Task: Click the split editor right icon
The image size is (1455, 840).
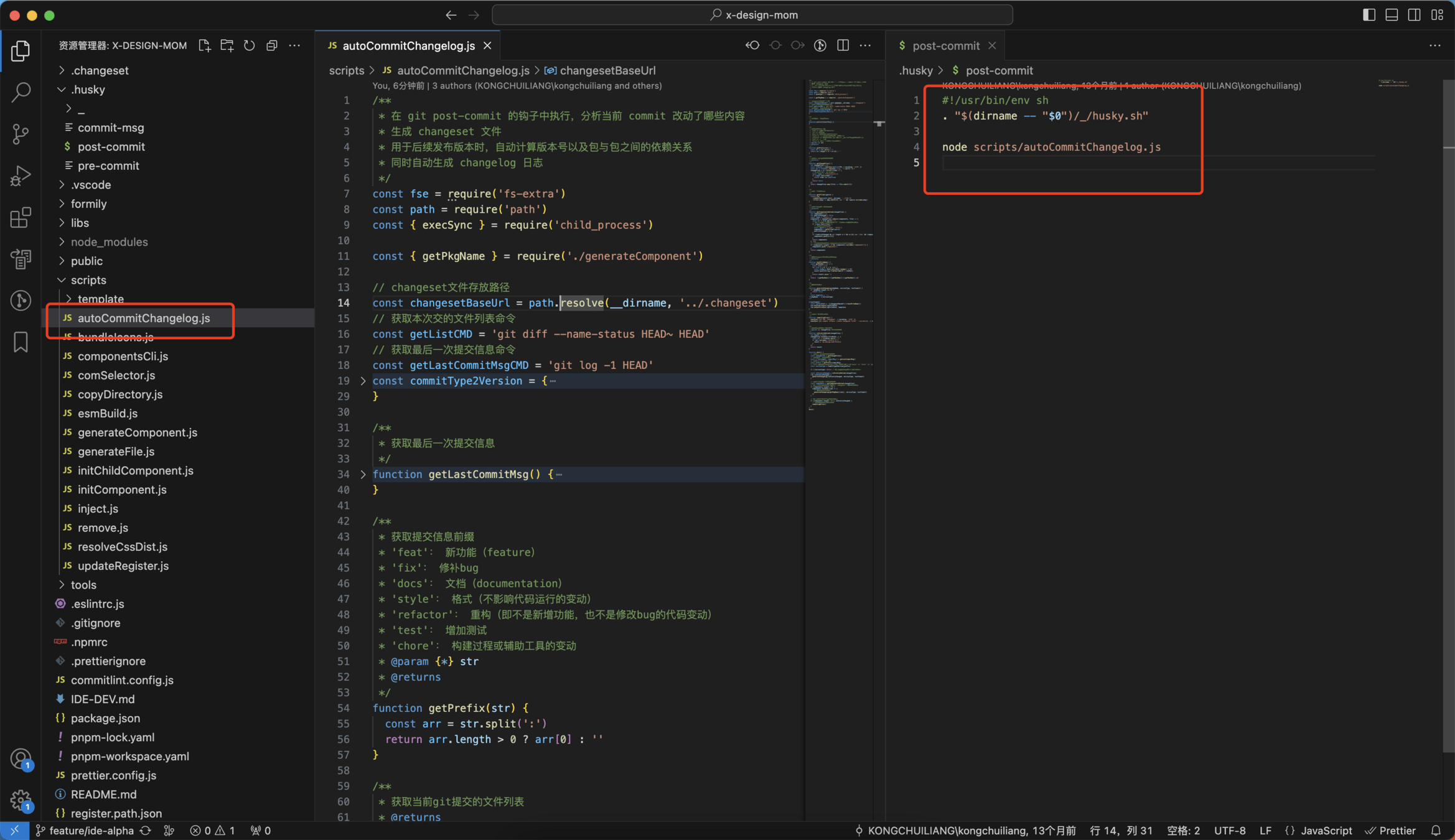Action: [x=843, y=45]
